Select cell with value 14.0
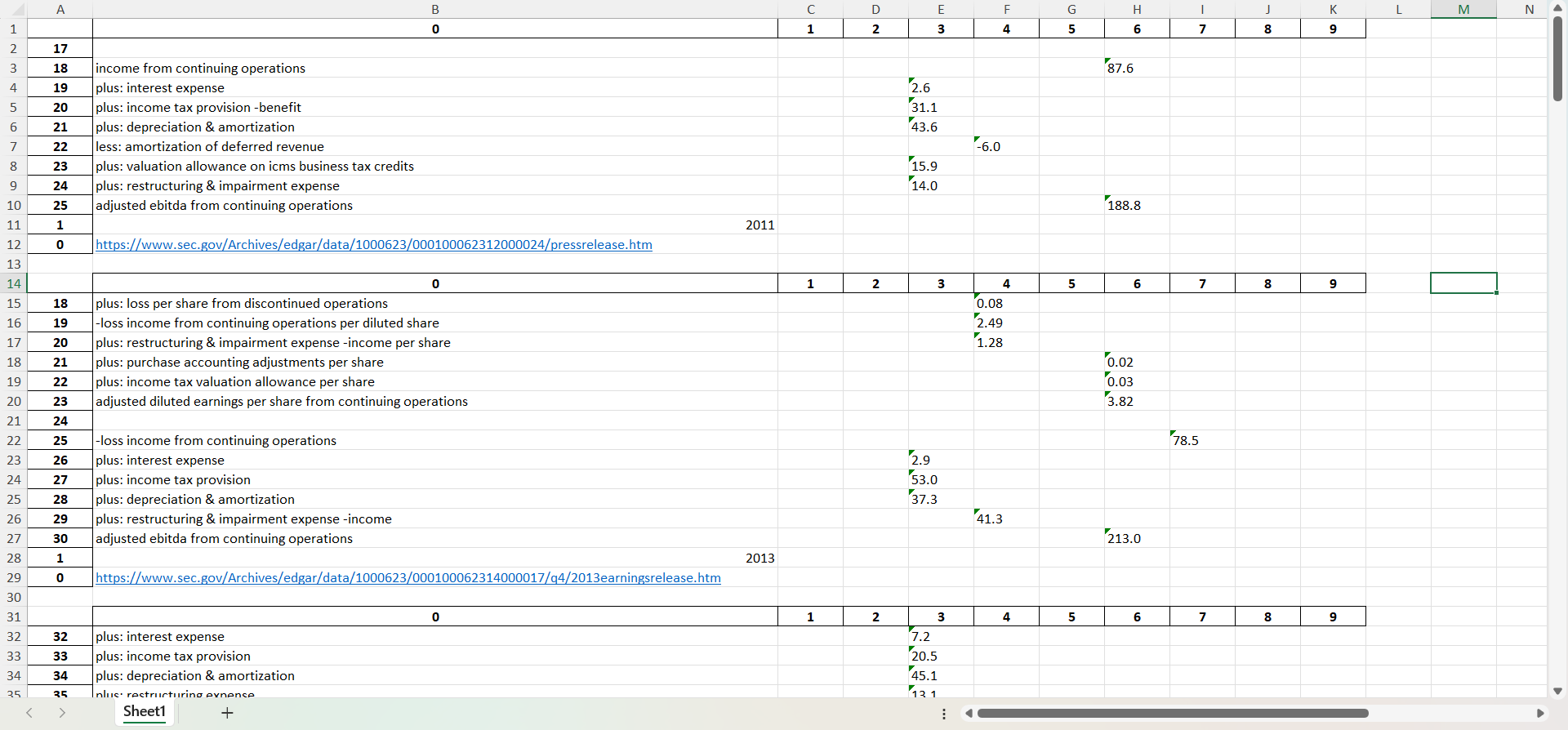 coord(941,185)
